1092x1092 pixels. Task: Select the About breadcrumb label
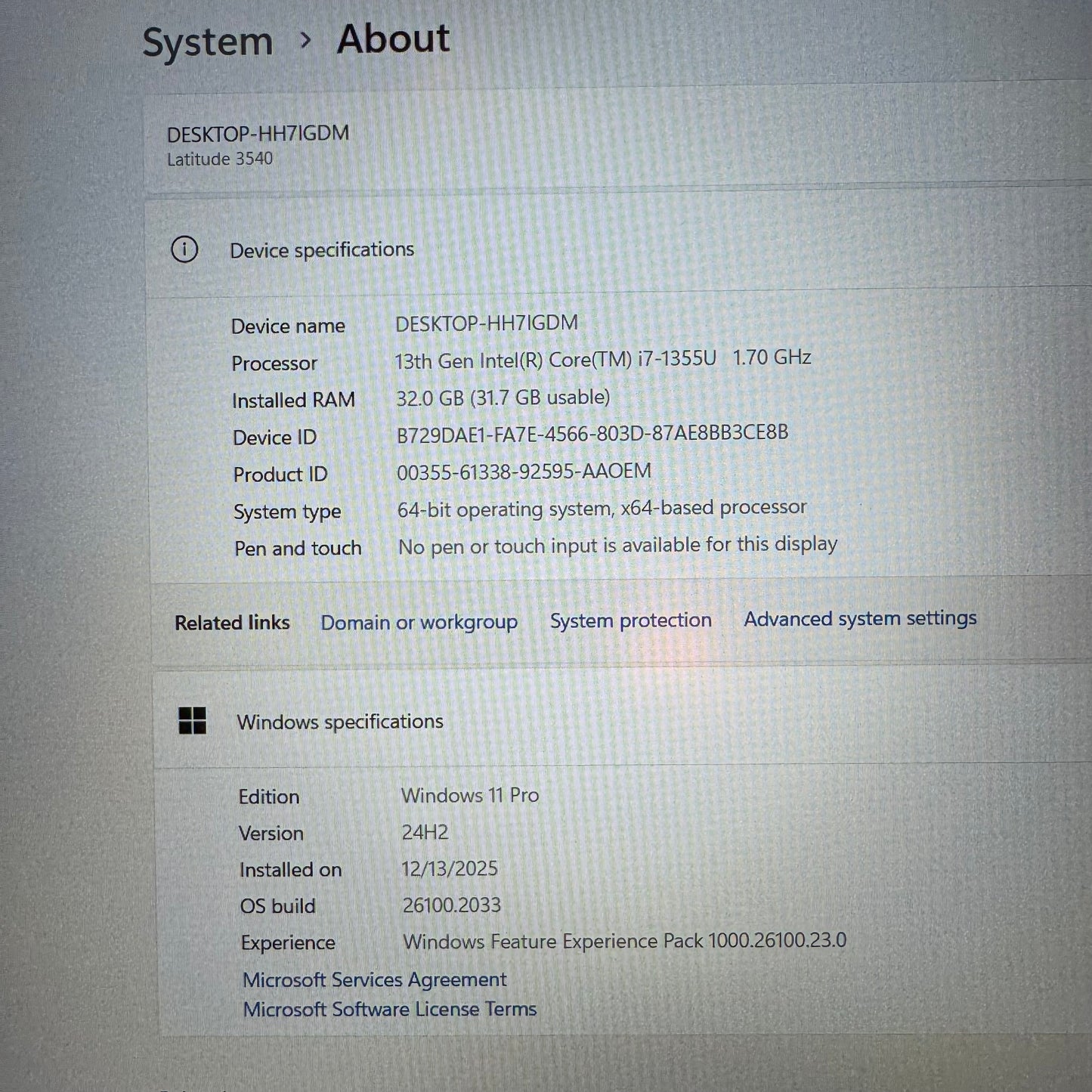394,38
